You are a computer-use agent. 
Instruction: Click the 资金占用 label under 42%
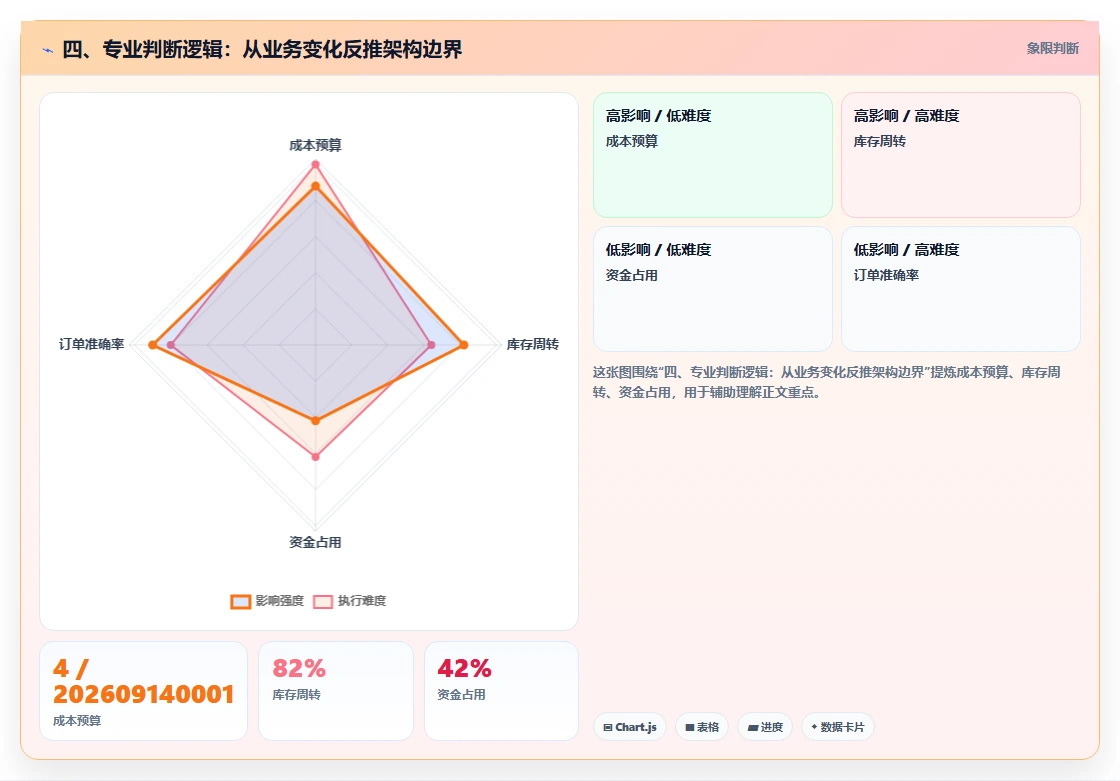[461, 695]
